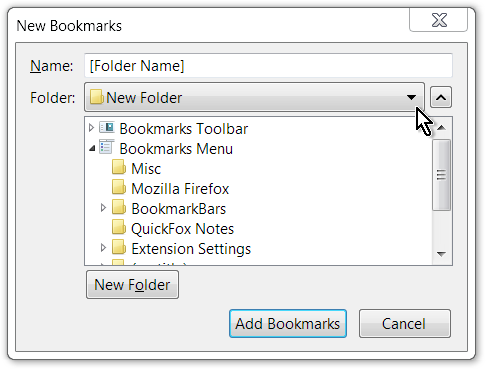This screenshot has width=486, height=369.
Task: Click the Extension Settings folder icon
Action: [x=119, y=248]
